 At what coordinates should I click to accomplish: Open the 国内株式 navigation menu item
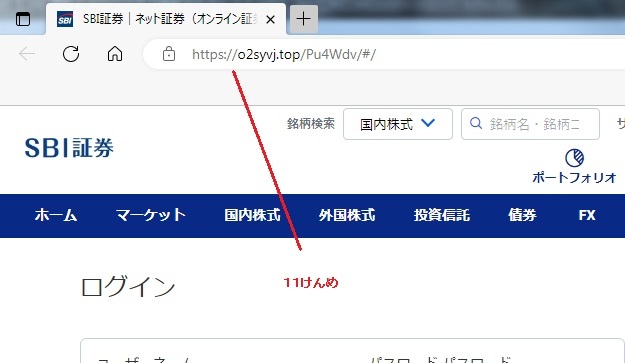pos(252,215)
